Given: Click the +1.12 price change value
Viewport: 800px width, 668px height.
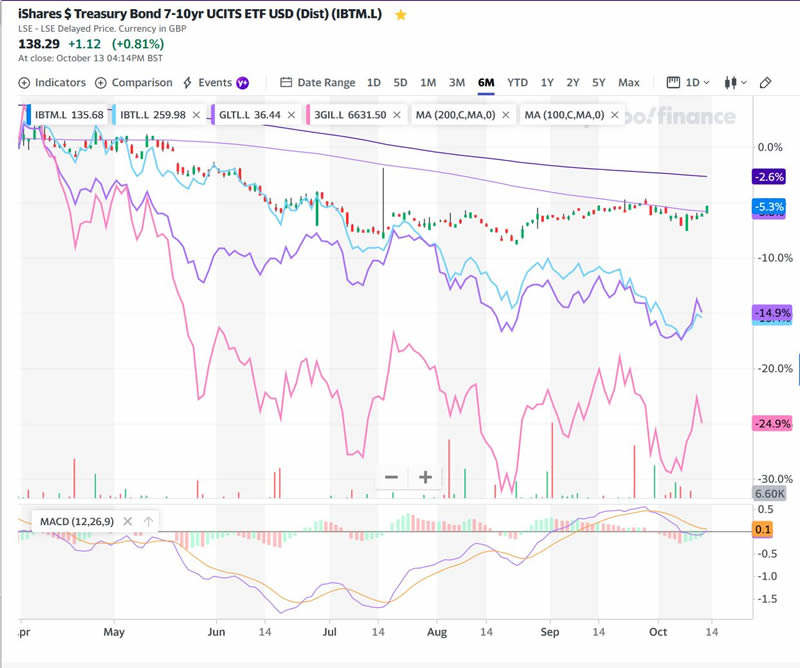Looking at the screenshot, I should coord(85,44).
